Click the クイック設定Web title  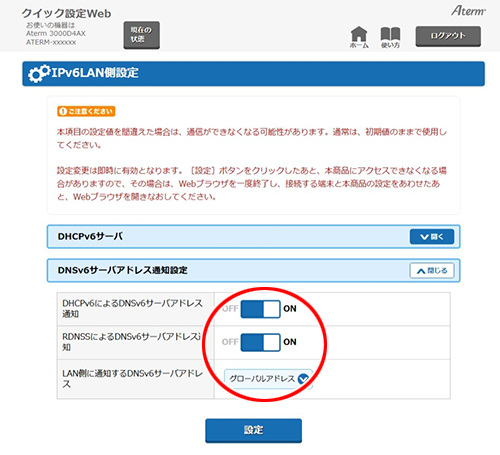click(66, 13)
